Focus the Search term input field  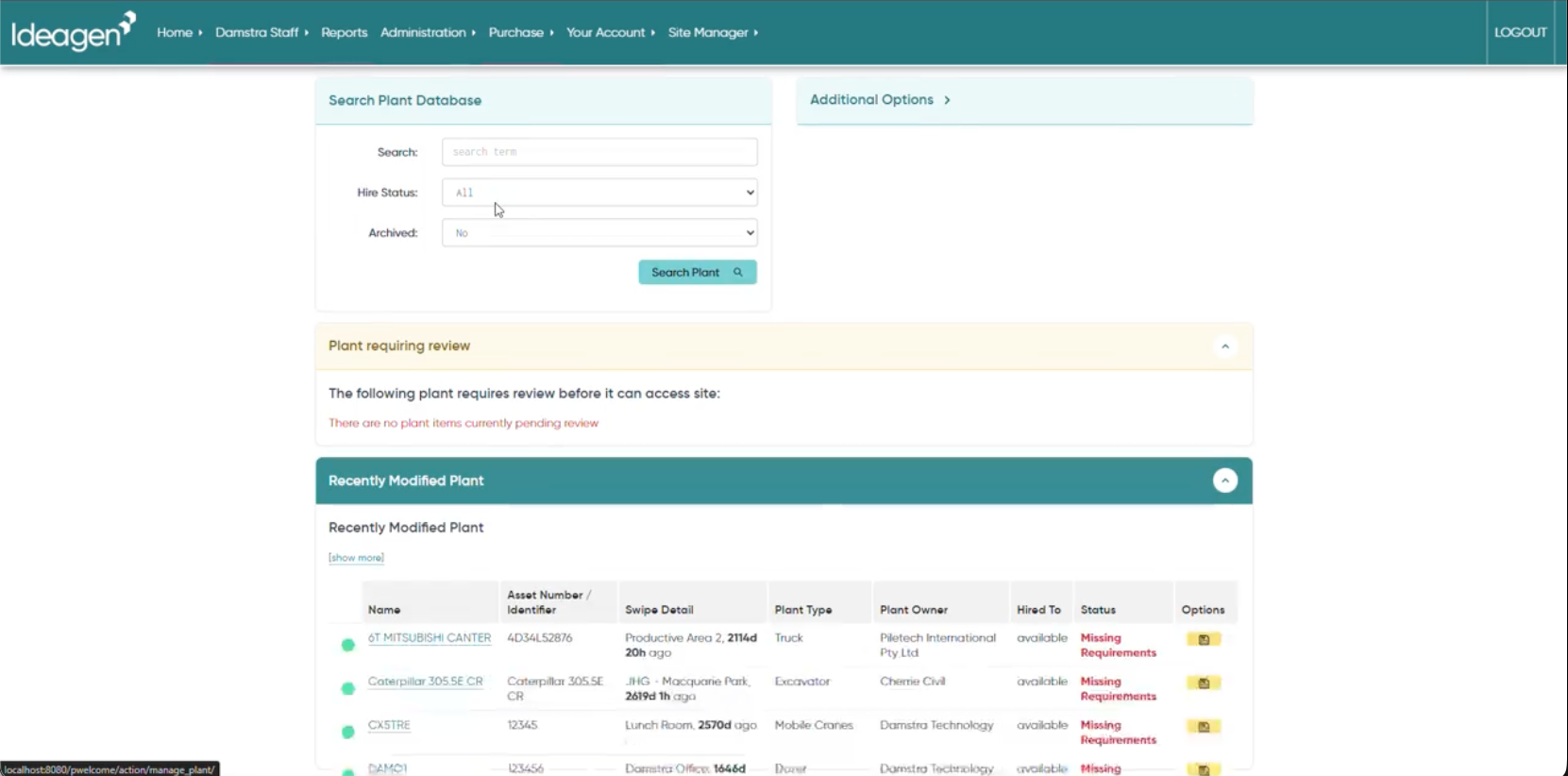pyautogui.click(x=599, y=152)
